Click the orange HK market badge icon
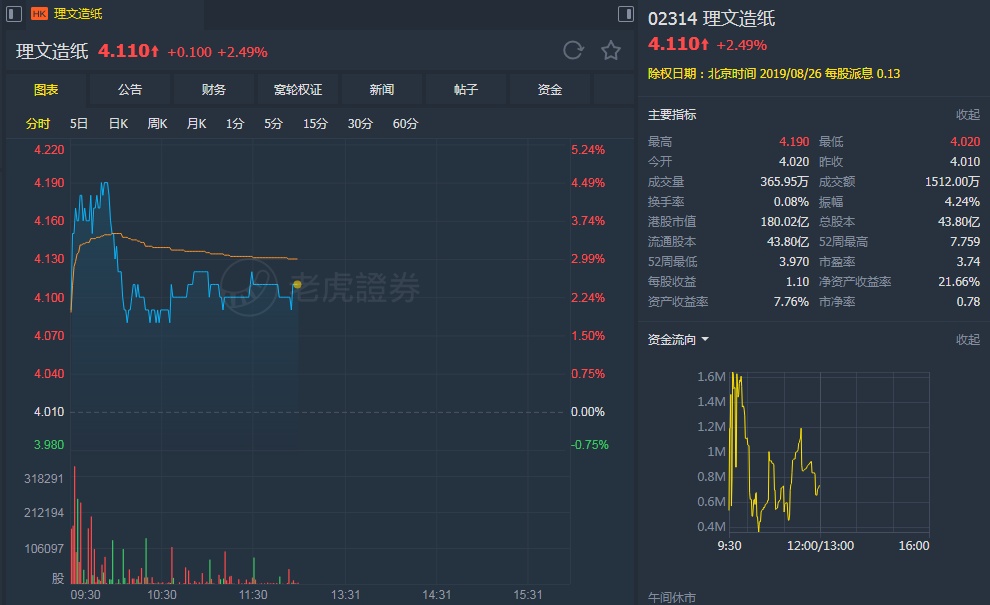 point(40,14)
